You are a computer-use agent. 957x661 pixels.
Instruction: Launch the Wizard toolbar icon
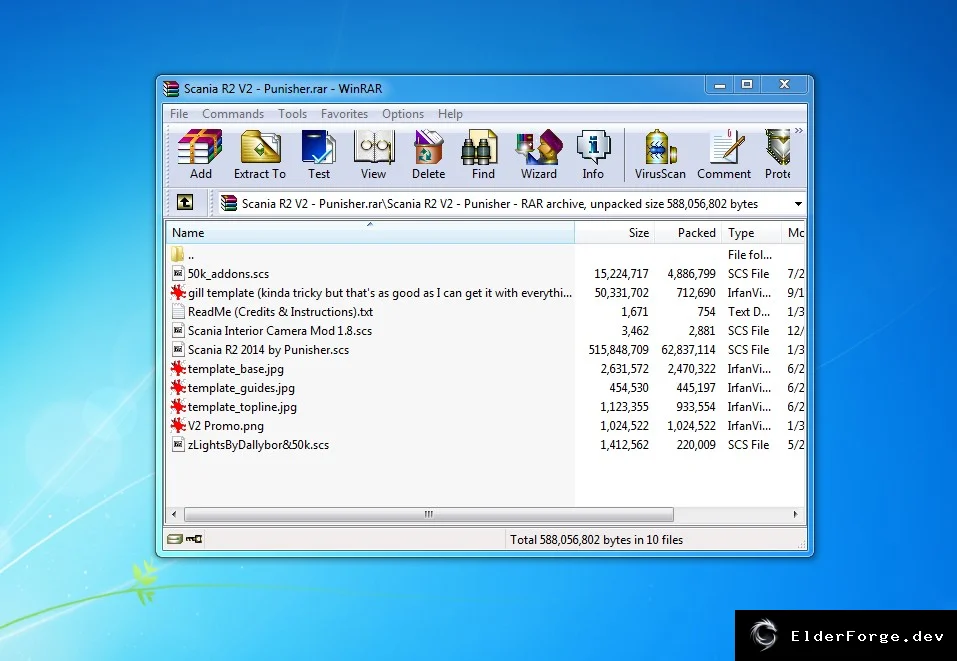538,154
